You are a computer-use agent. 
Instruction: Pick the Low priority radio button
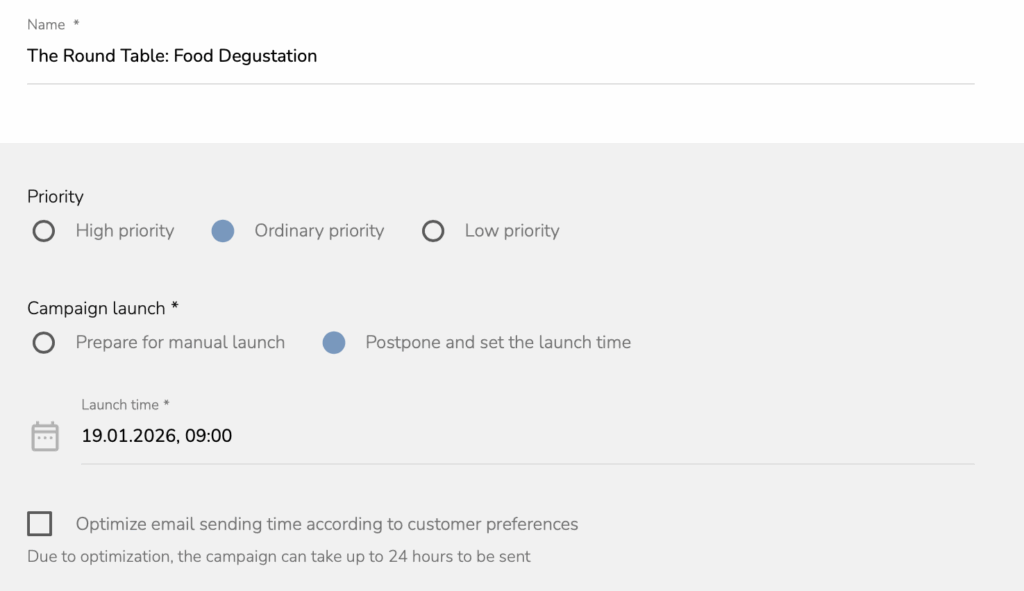click(433, 232)
